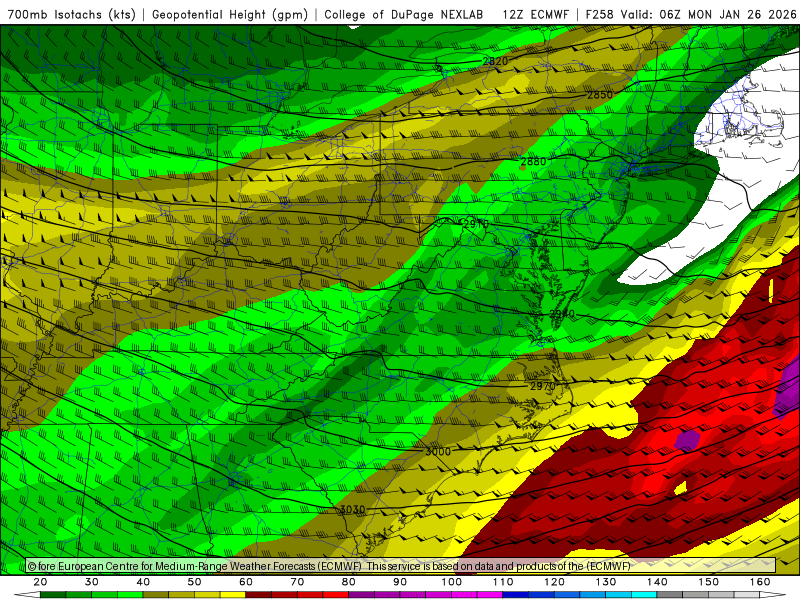Click the 60 knot legend value
This screenshot has height=600, width=800.
246,582
